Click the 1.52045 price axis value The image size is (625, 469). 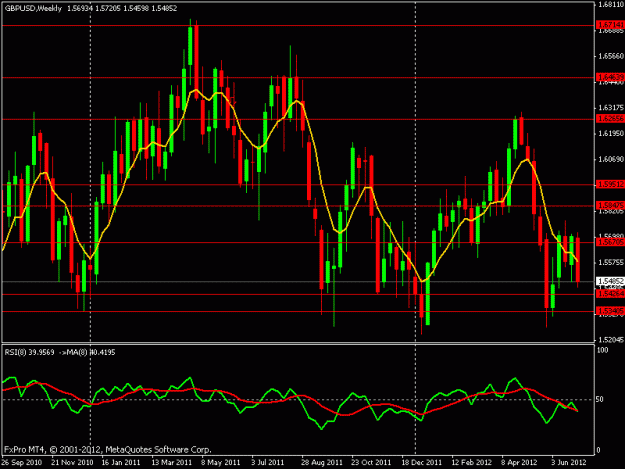pos(611,339)
